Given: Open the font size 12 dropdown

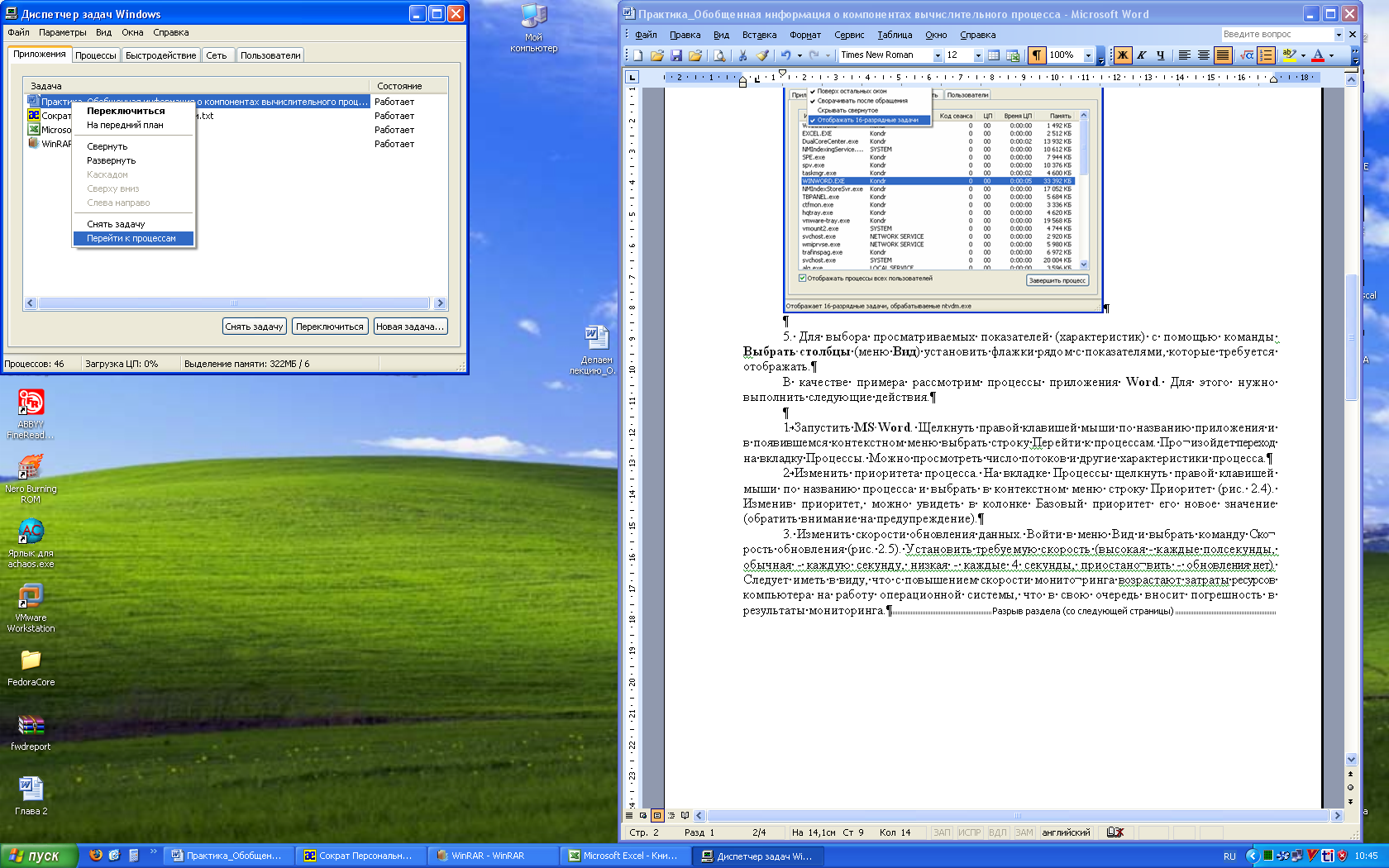Looking at the screenshot, I should pyautogui.click(x=978, y=55).
